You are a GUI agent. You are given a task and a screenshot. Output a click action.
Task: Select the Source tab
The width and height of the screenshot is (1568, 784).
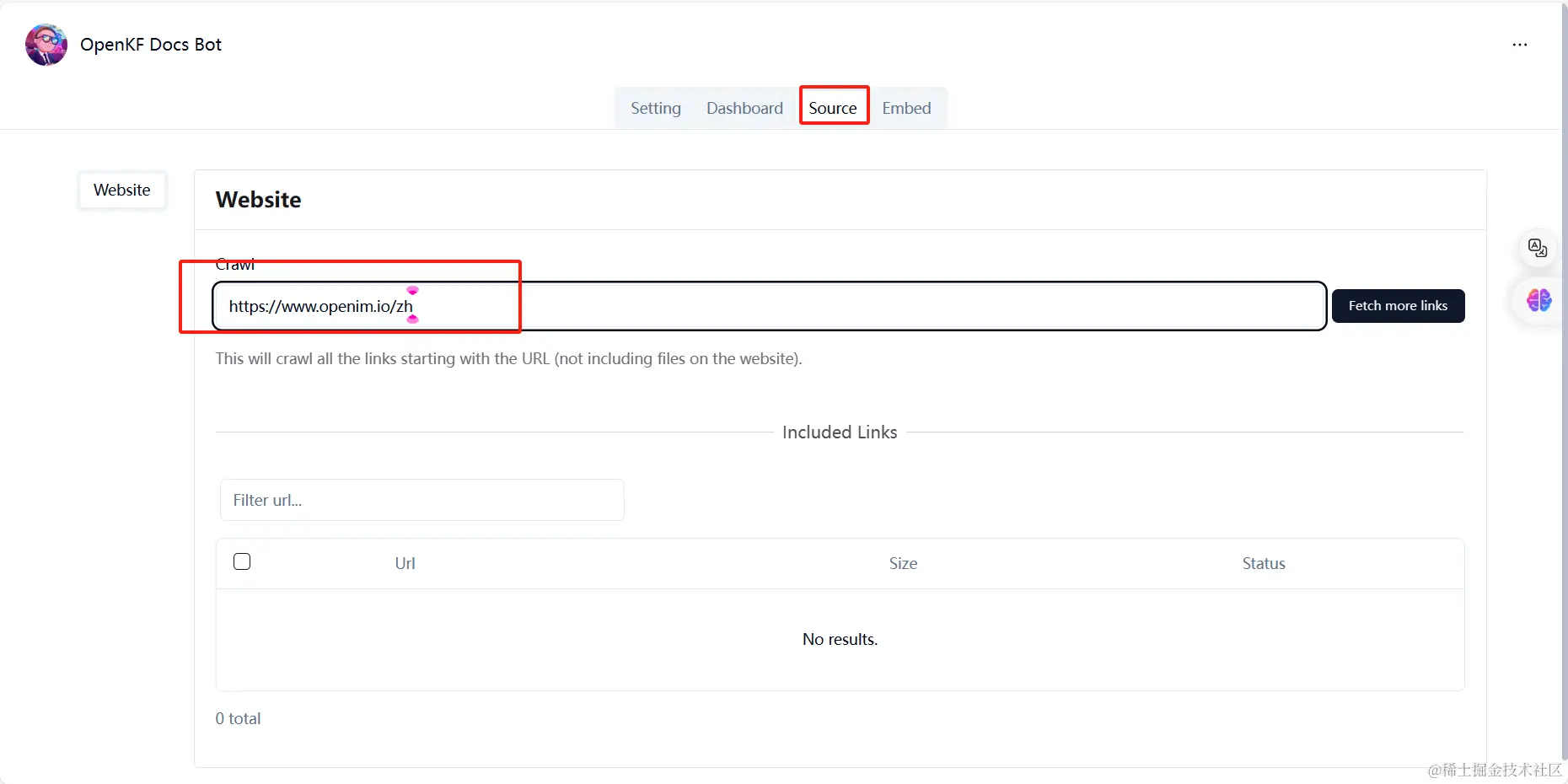[x=833, y=108]
